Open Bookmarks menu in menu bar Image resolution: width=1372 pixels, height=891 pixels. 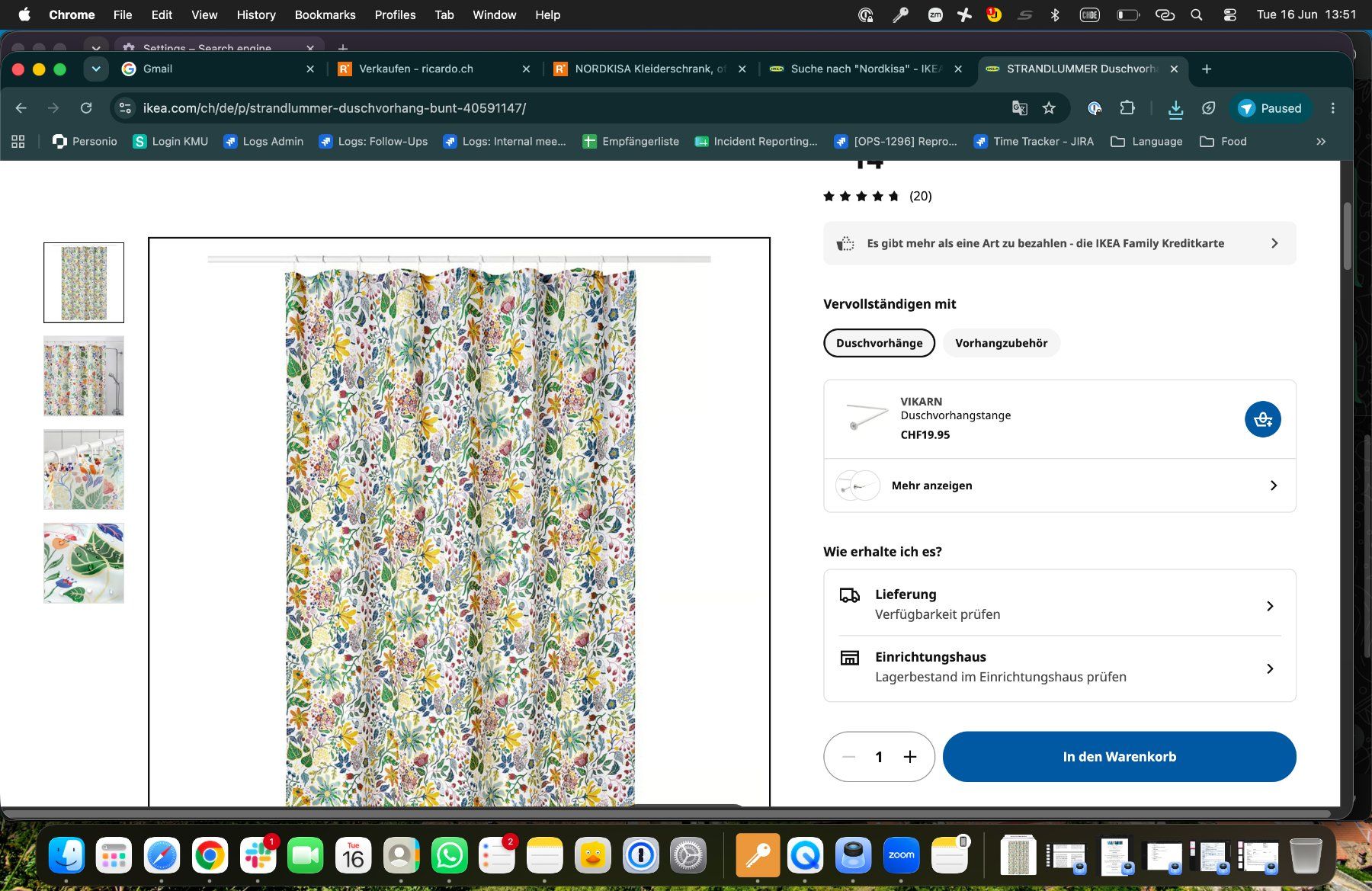click(325, 14)
